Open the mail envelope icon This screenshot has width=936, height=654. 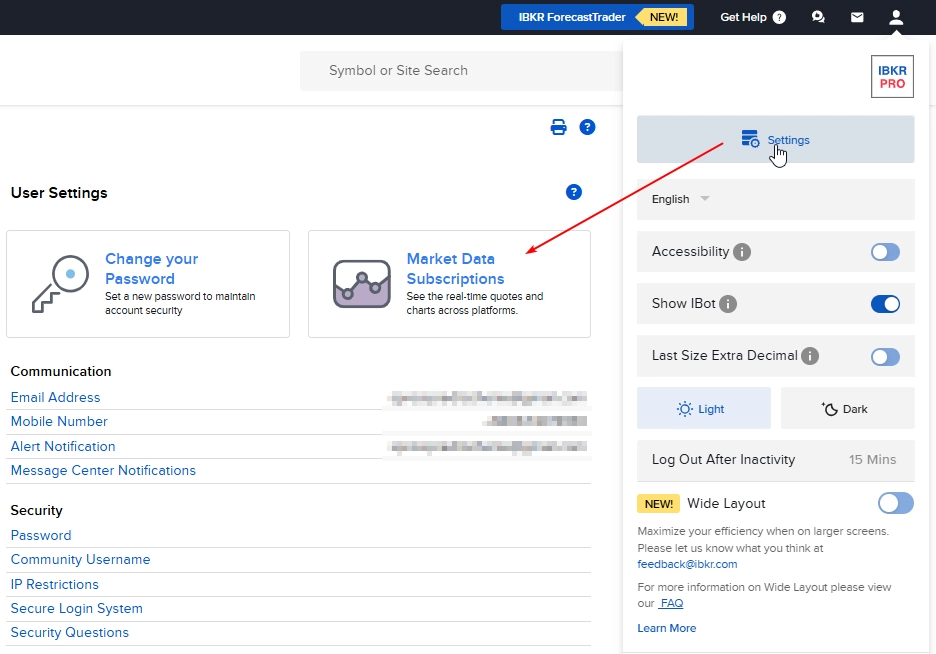click(857, 17)
